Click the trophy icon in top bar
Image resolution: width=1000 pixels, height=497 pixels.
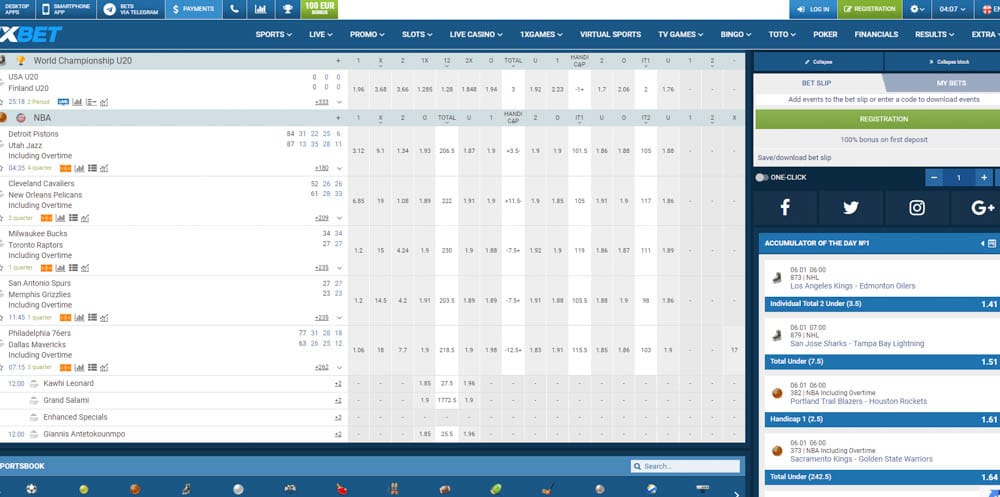[288, 9]
